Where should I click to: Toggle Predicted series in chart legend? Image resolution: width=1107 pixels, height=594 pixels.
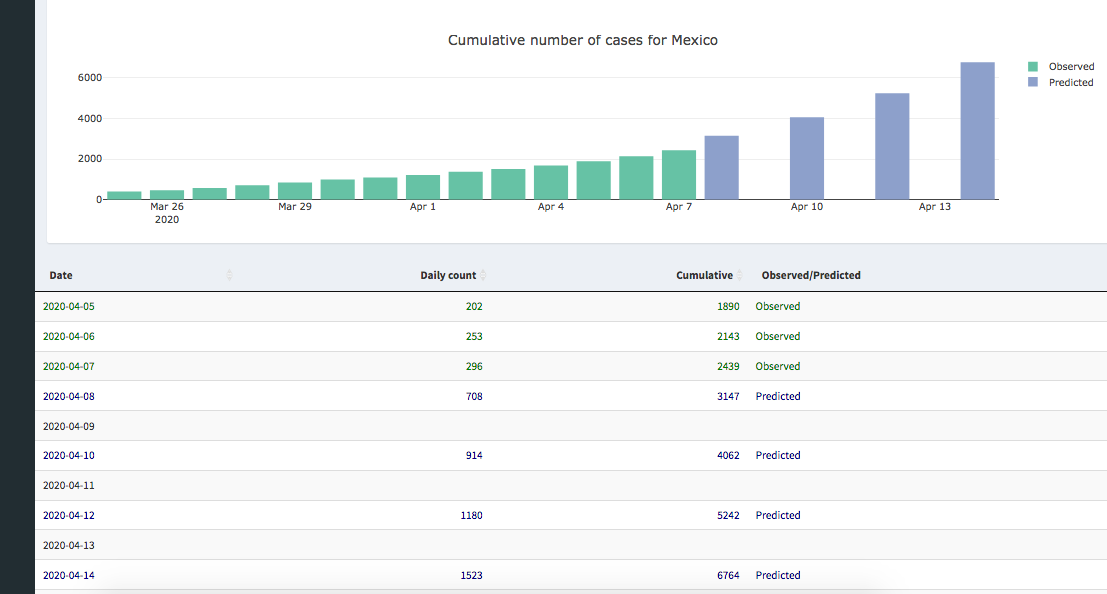point(1070,82)
